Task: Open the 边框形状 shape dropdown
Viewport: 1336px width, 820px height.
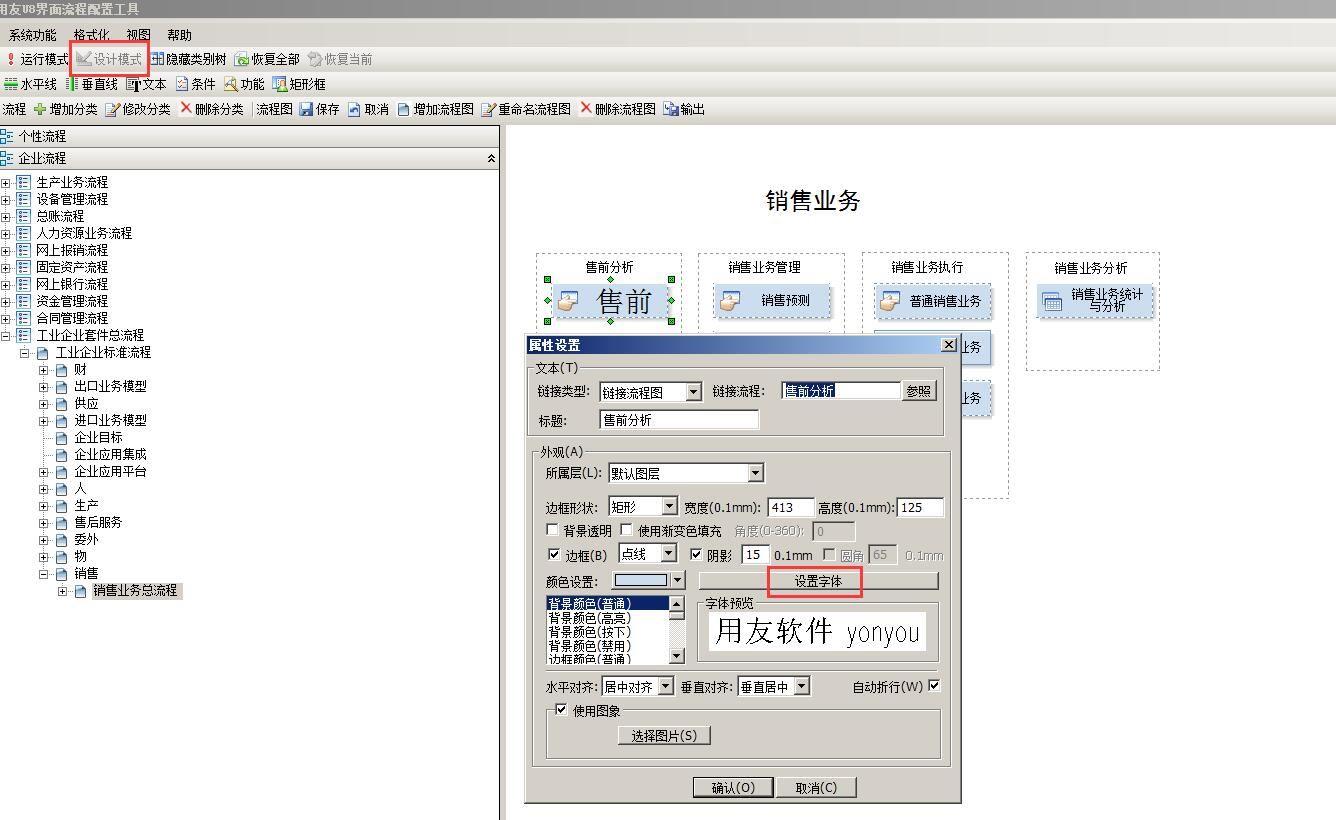Action: coord(670,507)
